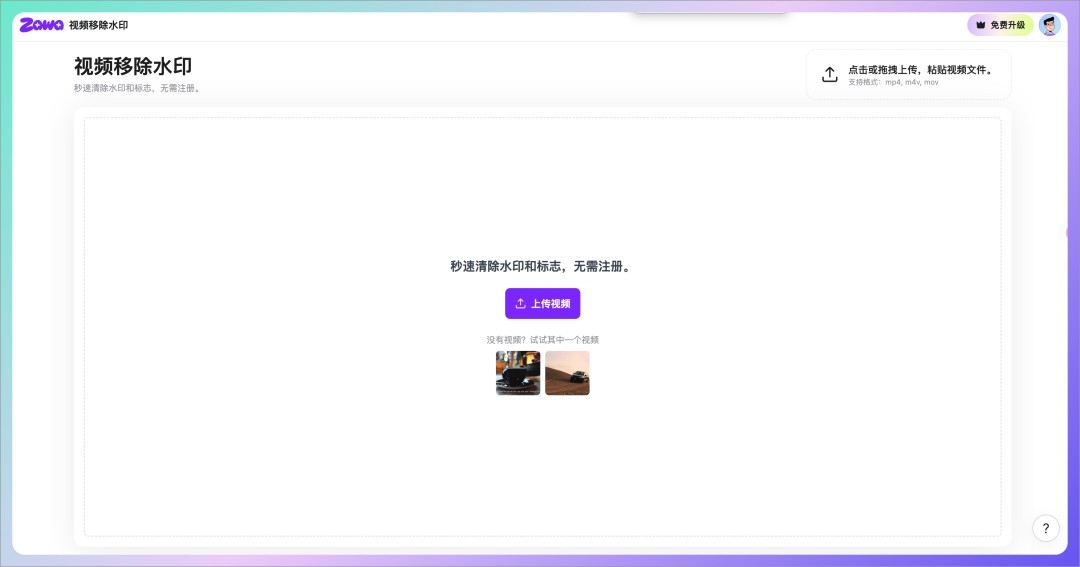Click the 免费升级 upgrade button
Screen dimensions: 1080x567
coord(1001,25)
